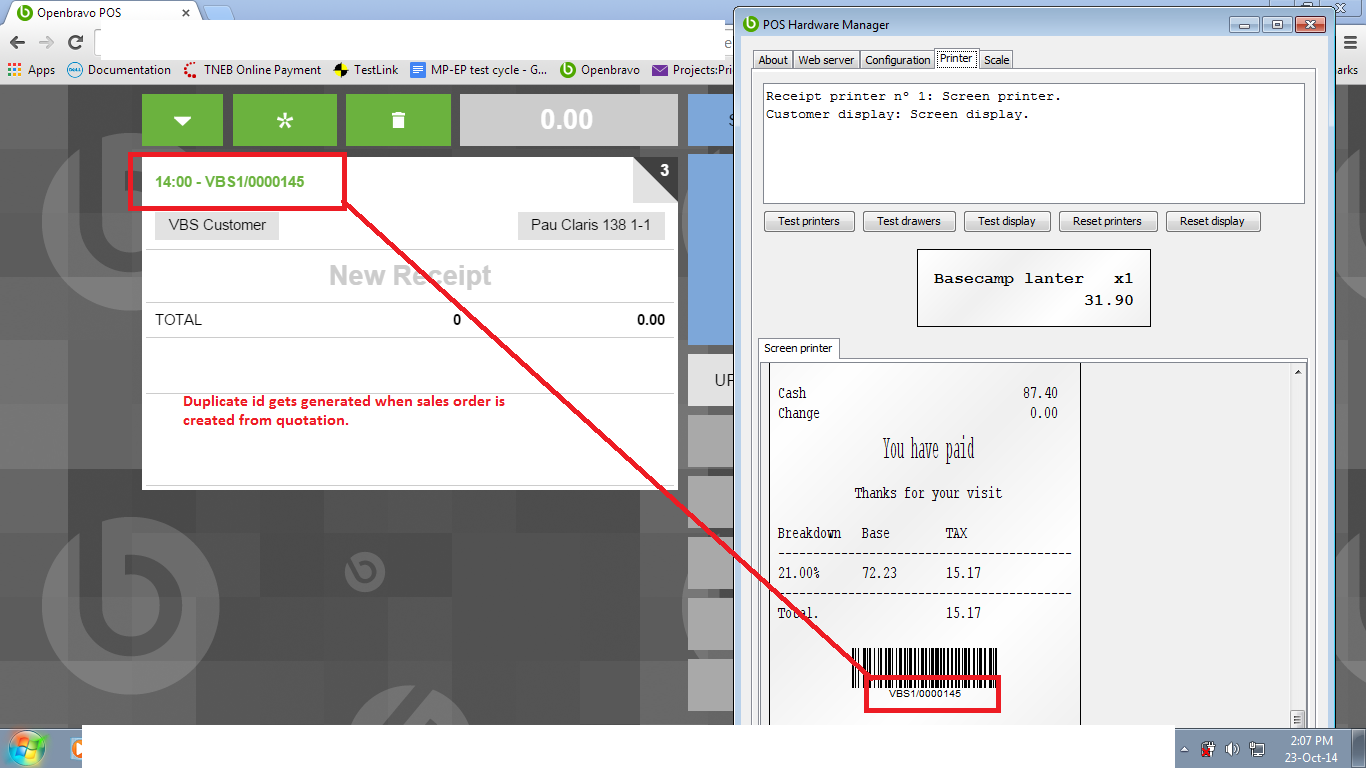
Task: Close the POS Hardware Manager window
Action: pyautogui.click(x=1310, y=24)
